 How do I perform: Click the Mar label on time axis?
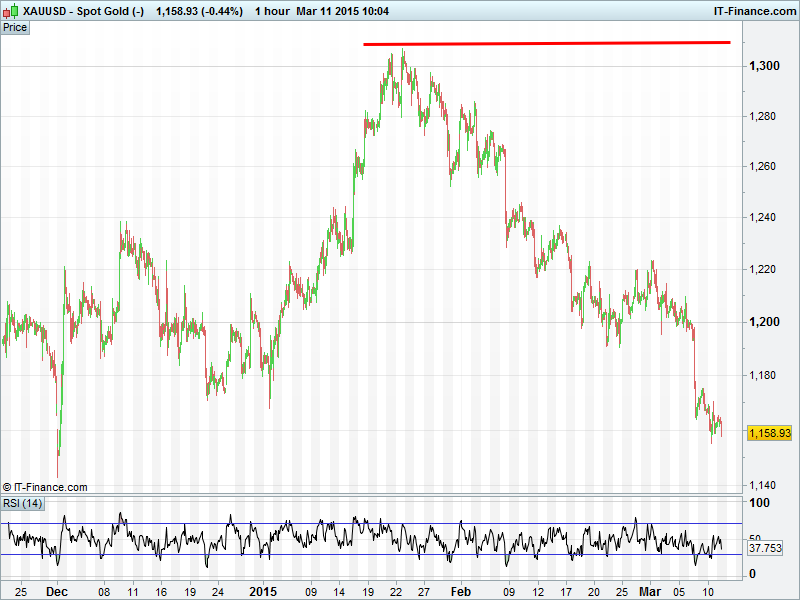[x=650, y=591]
